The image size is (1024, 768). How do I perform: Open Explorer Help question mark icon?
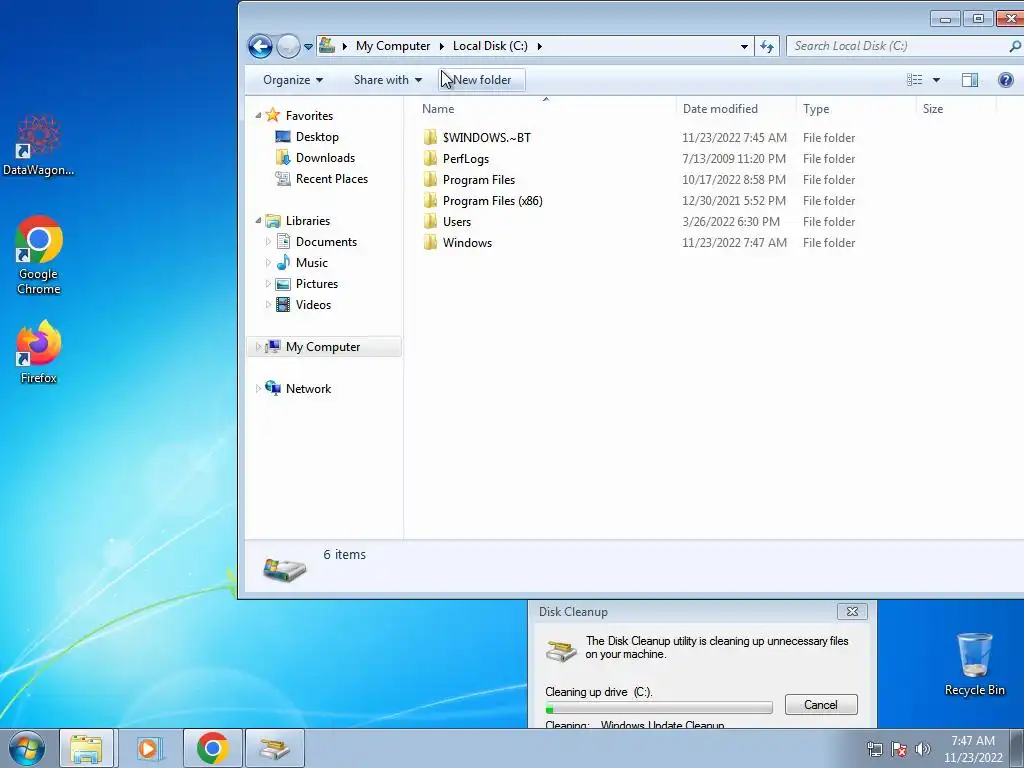(1006, 80)
